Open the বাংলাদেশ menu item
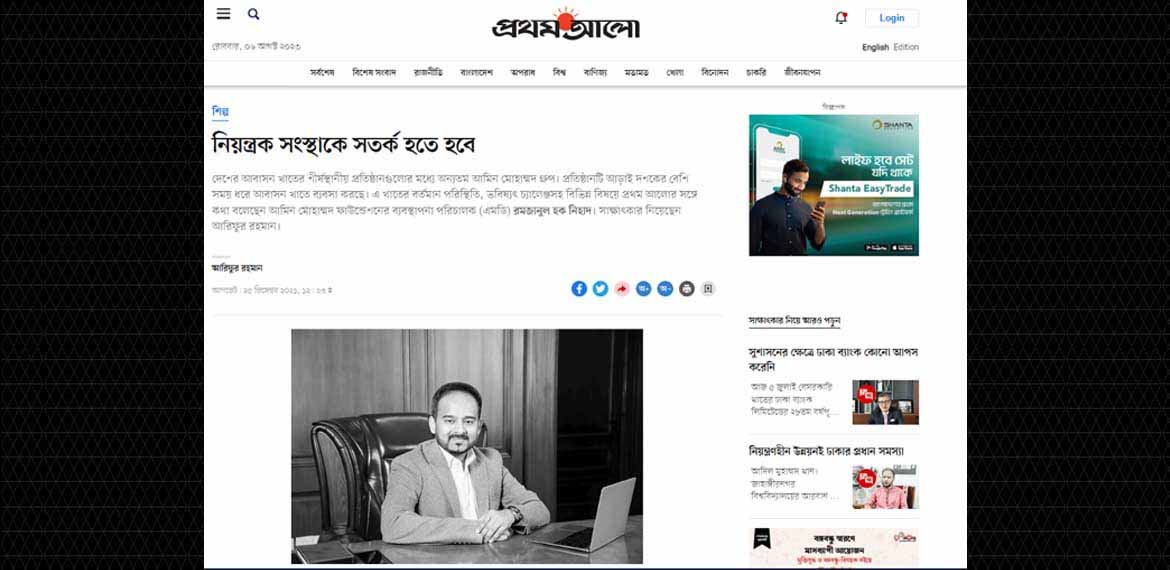The height and width of the screenshot is (570, 1170). point(477,72)
